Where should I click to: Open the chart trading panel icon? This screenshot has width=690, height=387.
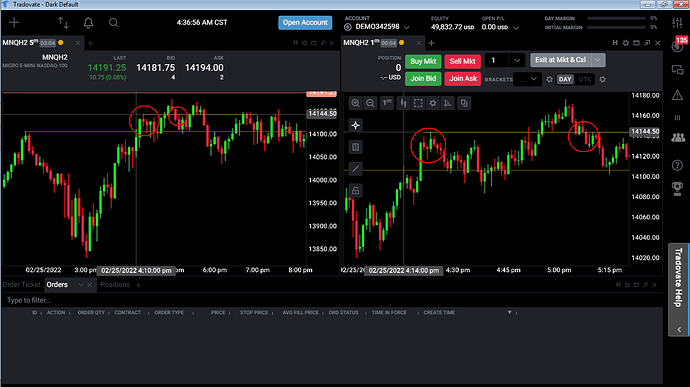point(356,147)
